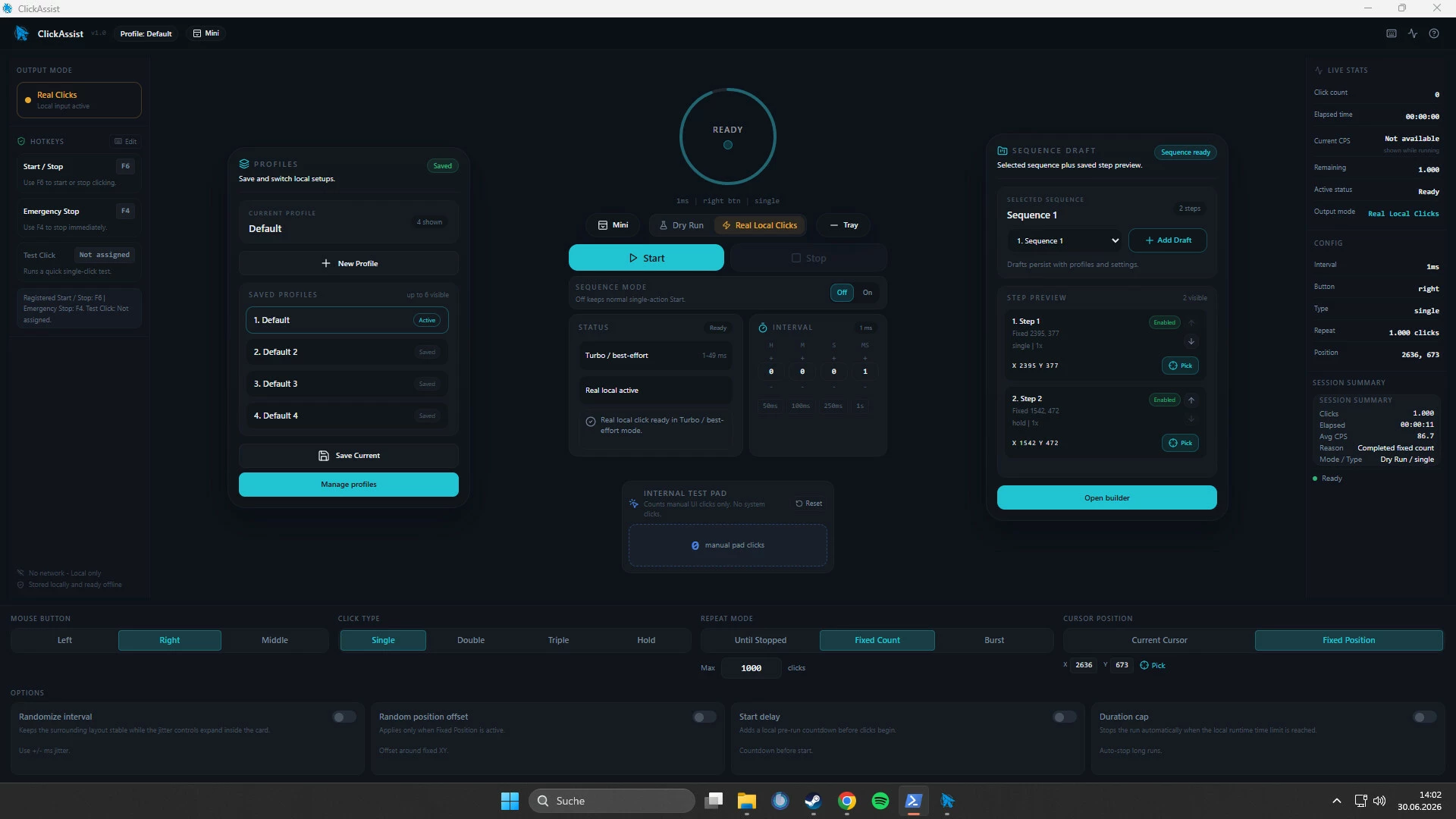This screenshot has width=1456, height=819.
Task: Move Step 1 down with its arrow
Action: coord(1191,341)
